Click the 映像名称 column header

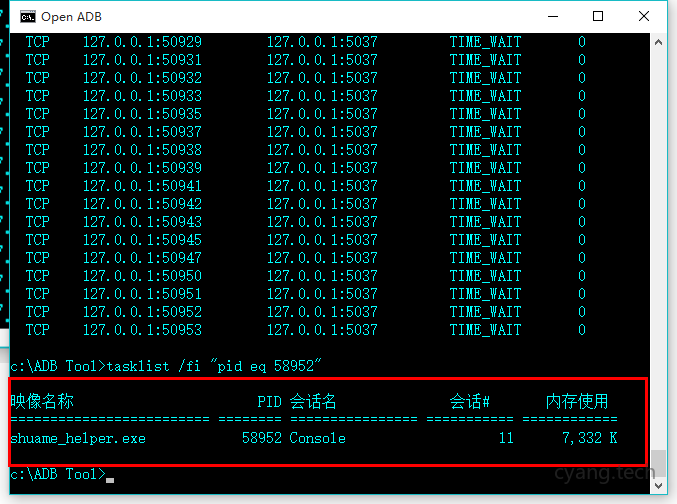coord(42,402)
